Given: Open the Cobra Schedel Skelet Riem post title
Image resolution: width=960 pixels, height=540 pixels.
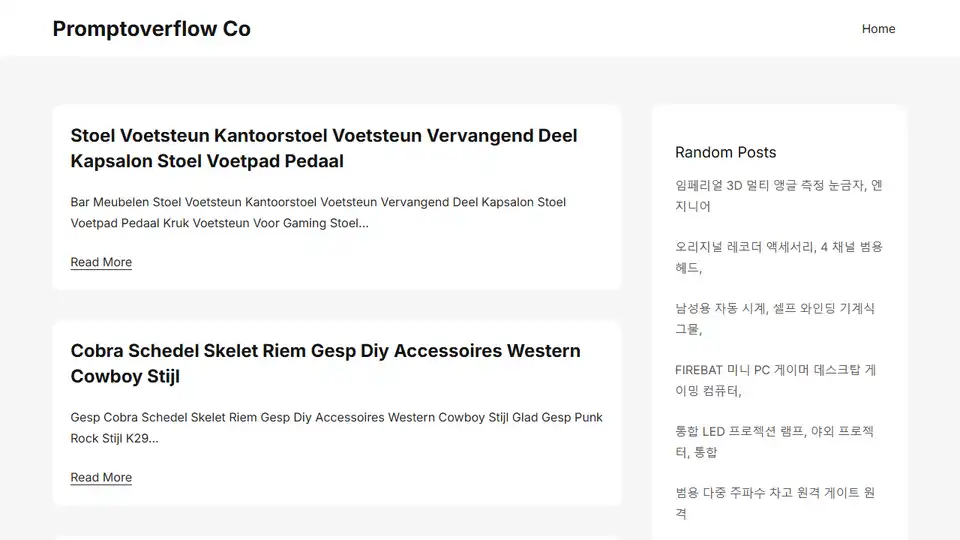Looking at the screenshot, I should (325, 364).
